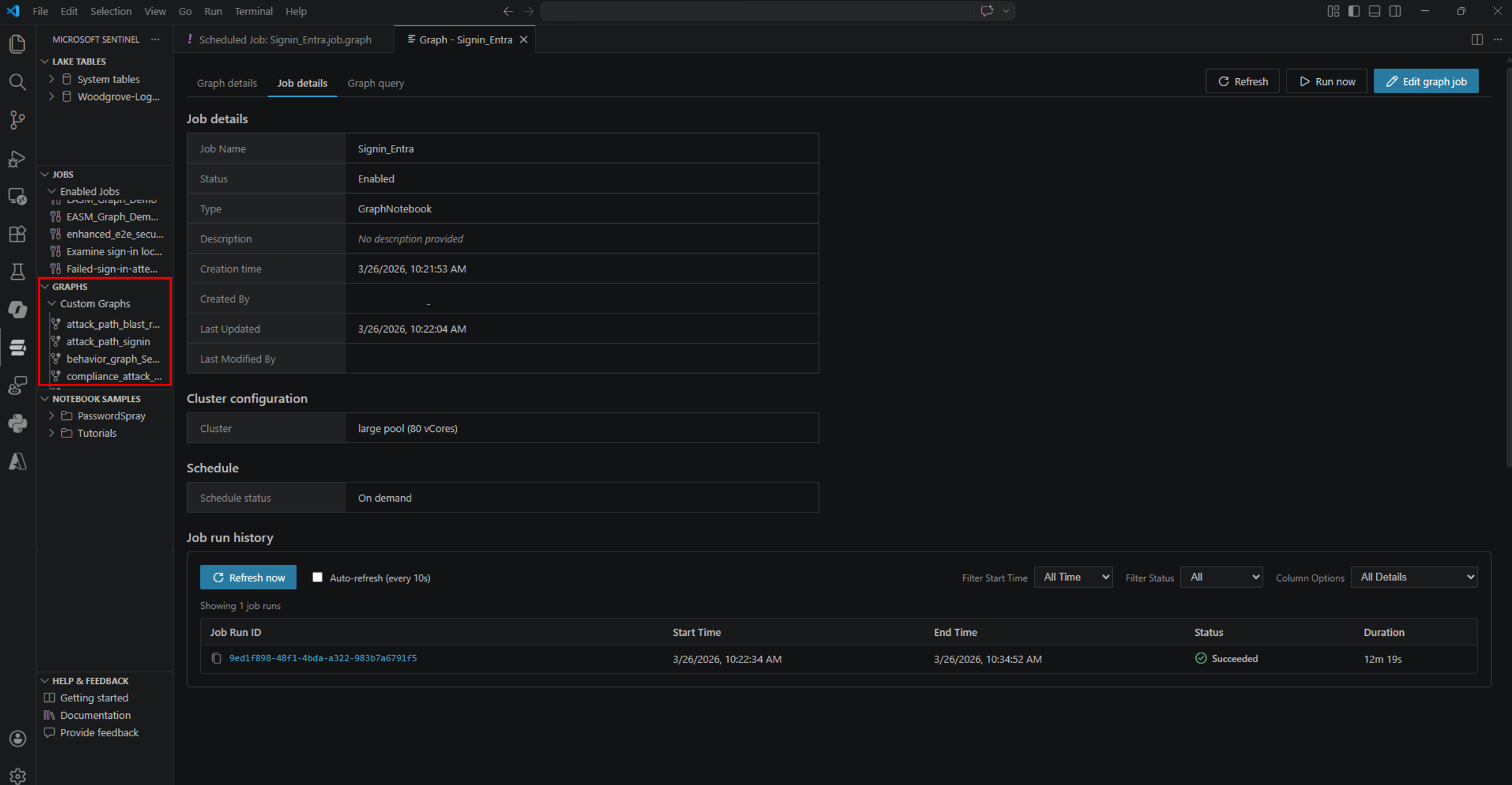Open the Filter Start Time dropdown
1512x785 pixels.
[x=1073, y=577]
